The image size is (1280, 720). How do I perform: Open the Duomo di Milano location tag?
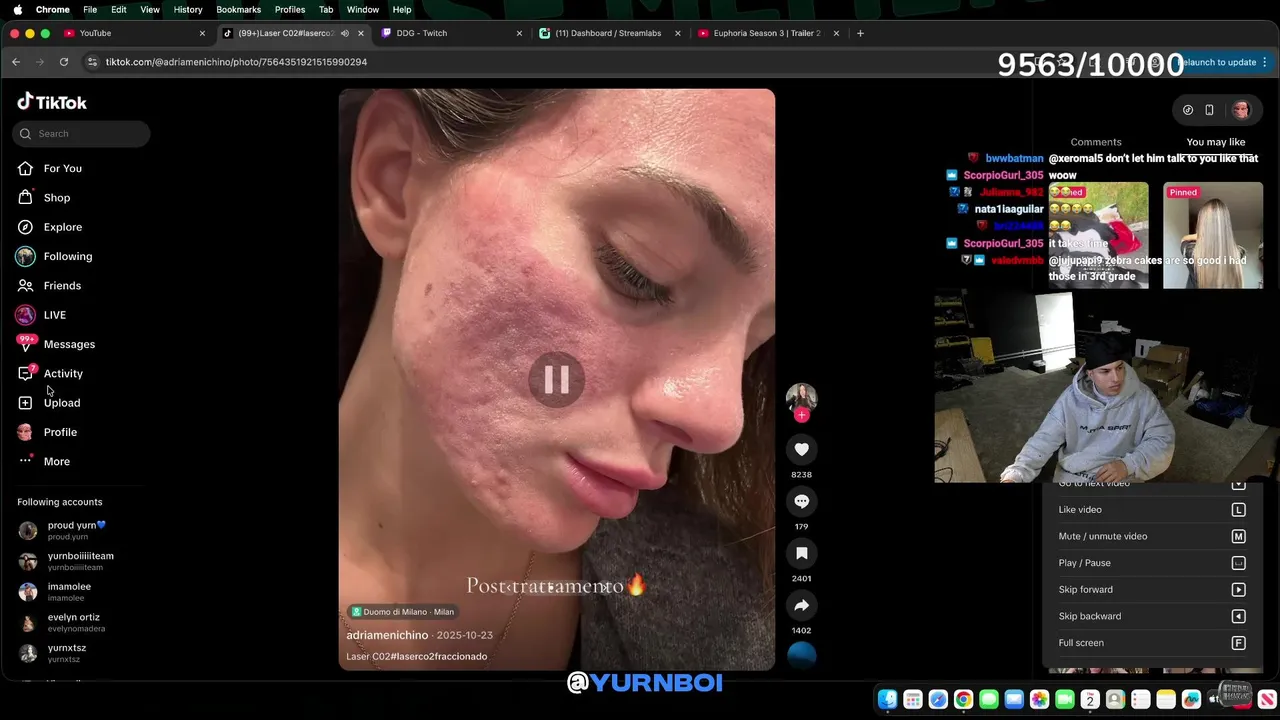[402, 612]
